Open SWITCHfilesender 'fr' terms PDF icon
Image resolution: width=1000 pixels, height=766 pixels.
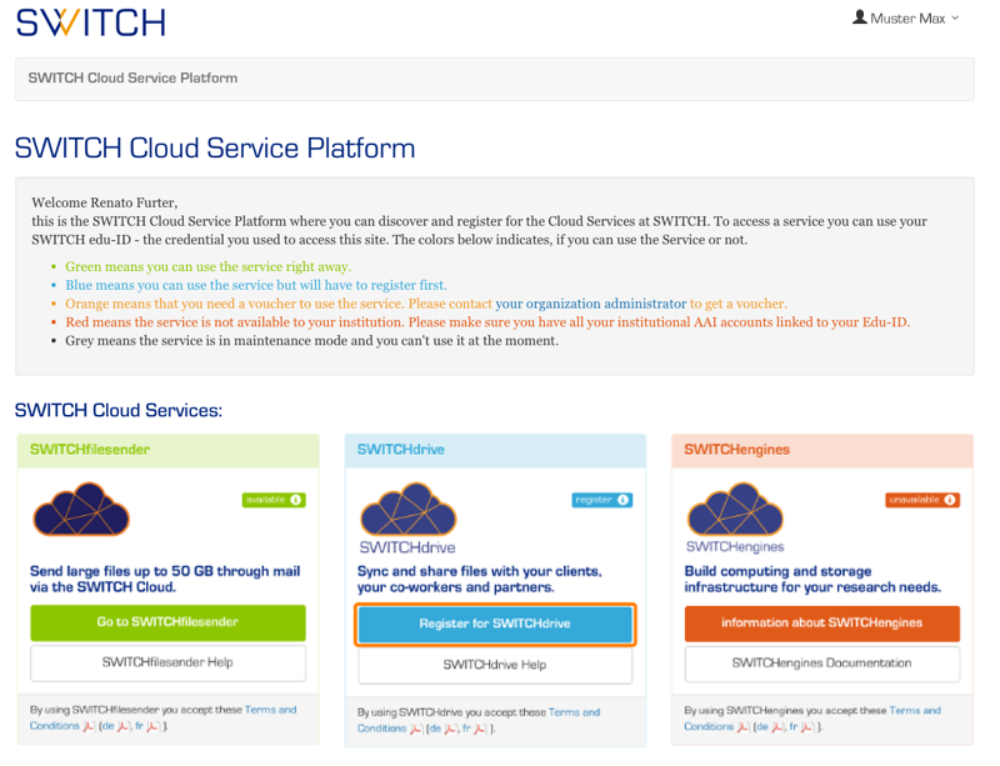click(x=153, y=726)
